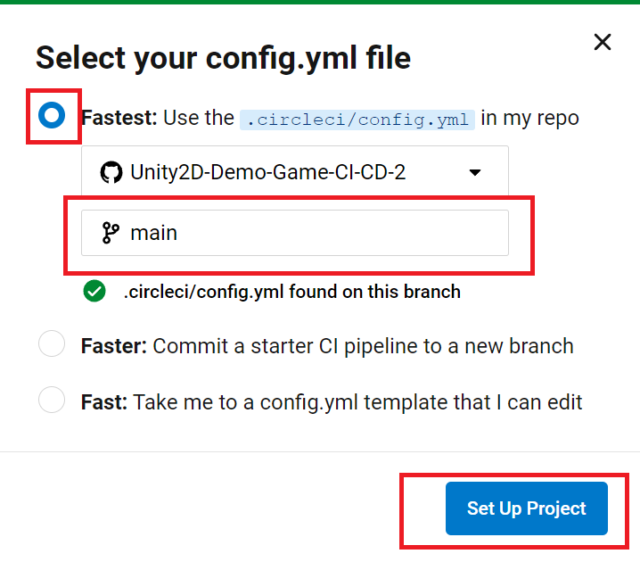Image resolution: width=640 pixels, height=562 pixels.
Task: Click the Set Up Project button
Action: 527,508
